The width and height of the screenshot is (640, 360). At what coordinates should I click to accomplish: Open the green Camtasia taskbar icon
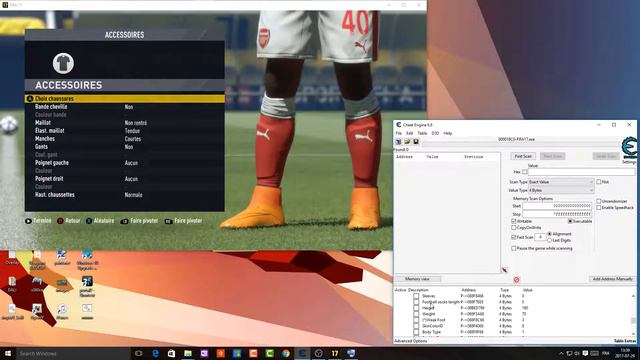(269, 353)
